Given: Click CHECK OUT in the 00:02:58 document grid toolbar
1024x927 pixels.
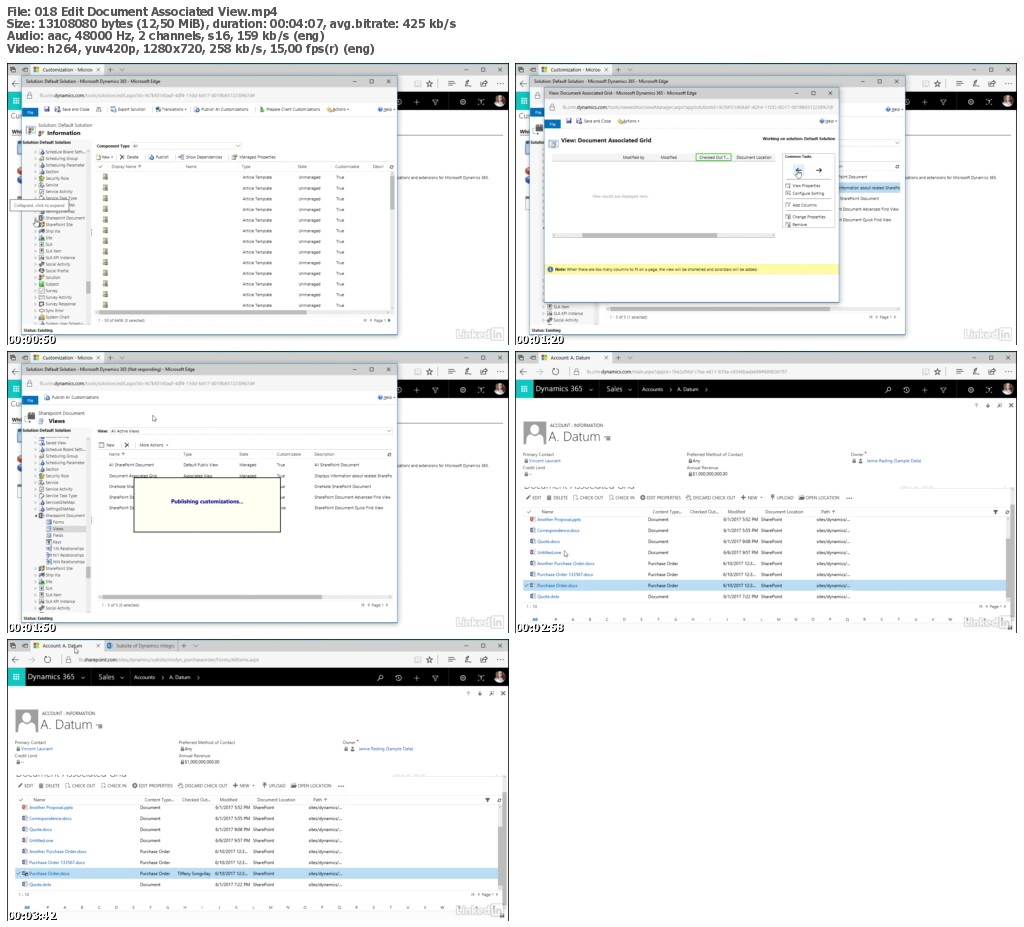Looking at the screenshot, I should click(x=588, y=498).
